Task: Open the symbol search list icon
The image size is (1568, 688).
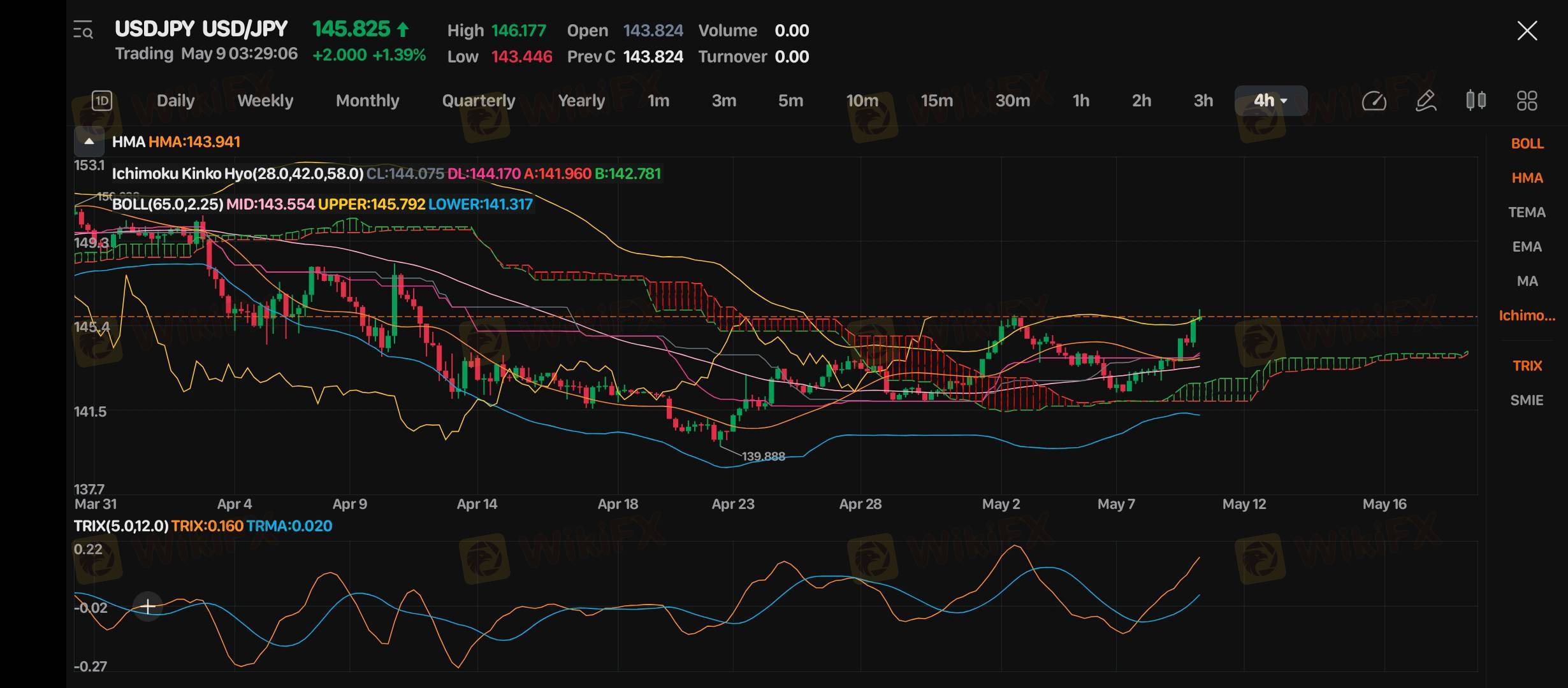Action: [83, 30]
